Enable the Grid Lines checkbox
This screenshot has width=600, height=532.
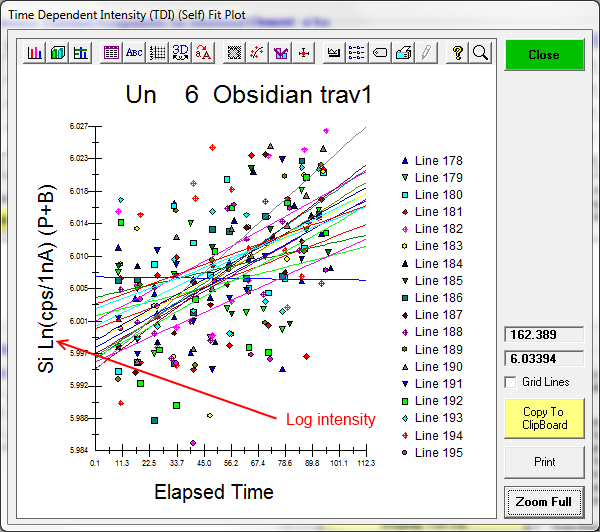(511, 382)
